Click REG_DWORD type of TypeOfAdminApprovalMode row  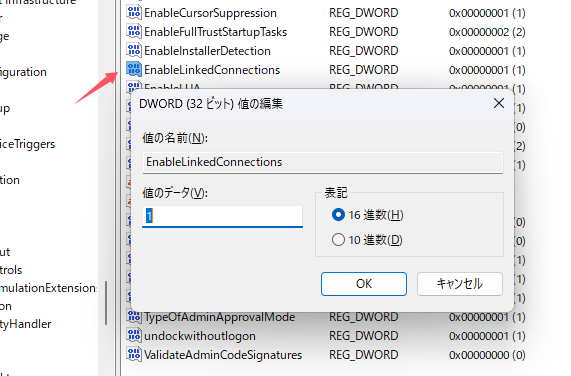pos(363,317)
